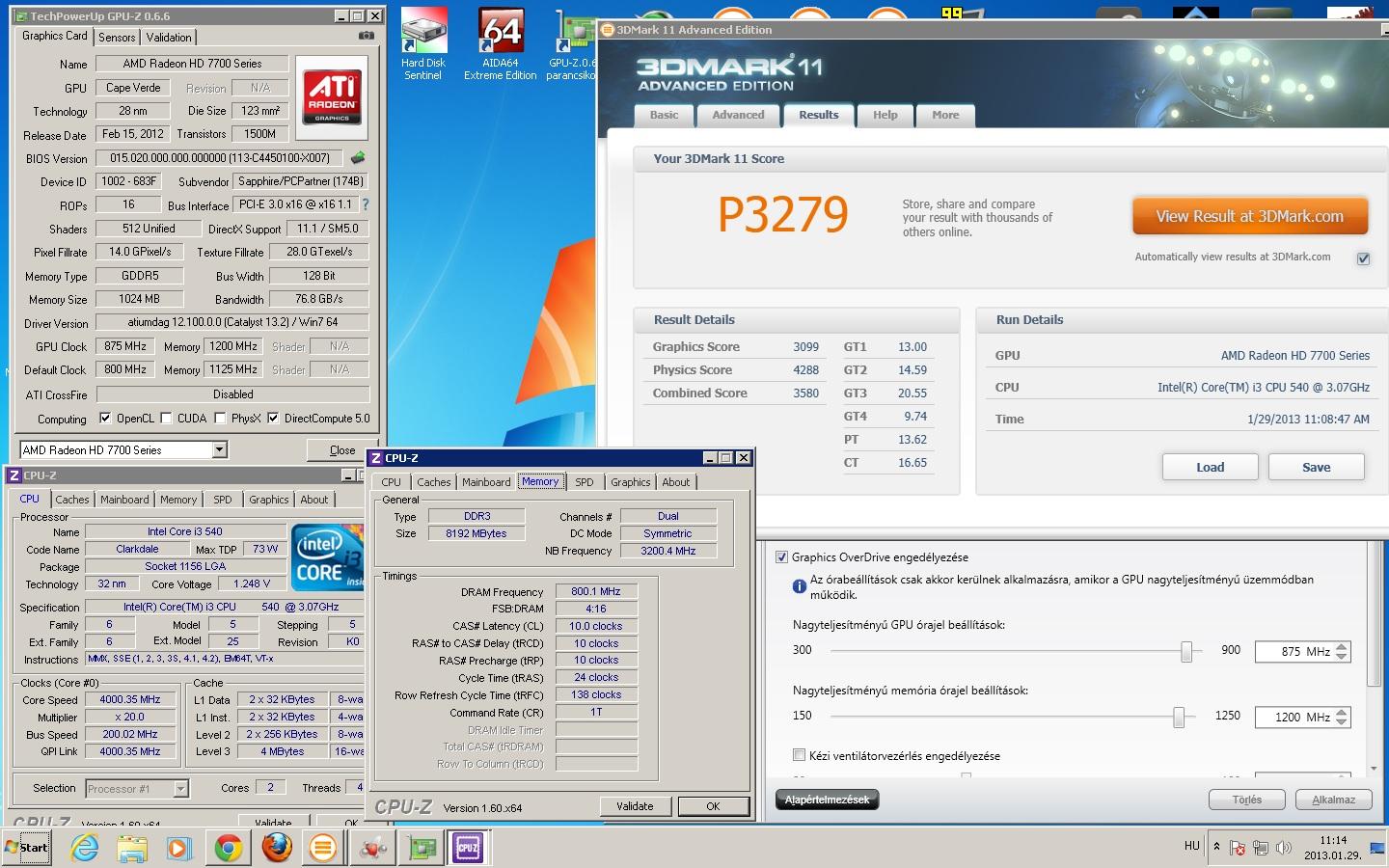Click the volume speaker tray icon
Viewport: 1389px width, 868px height.
[1283, 848]
